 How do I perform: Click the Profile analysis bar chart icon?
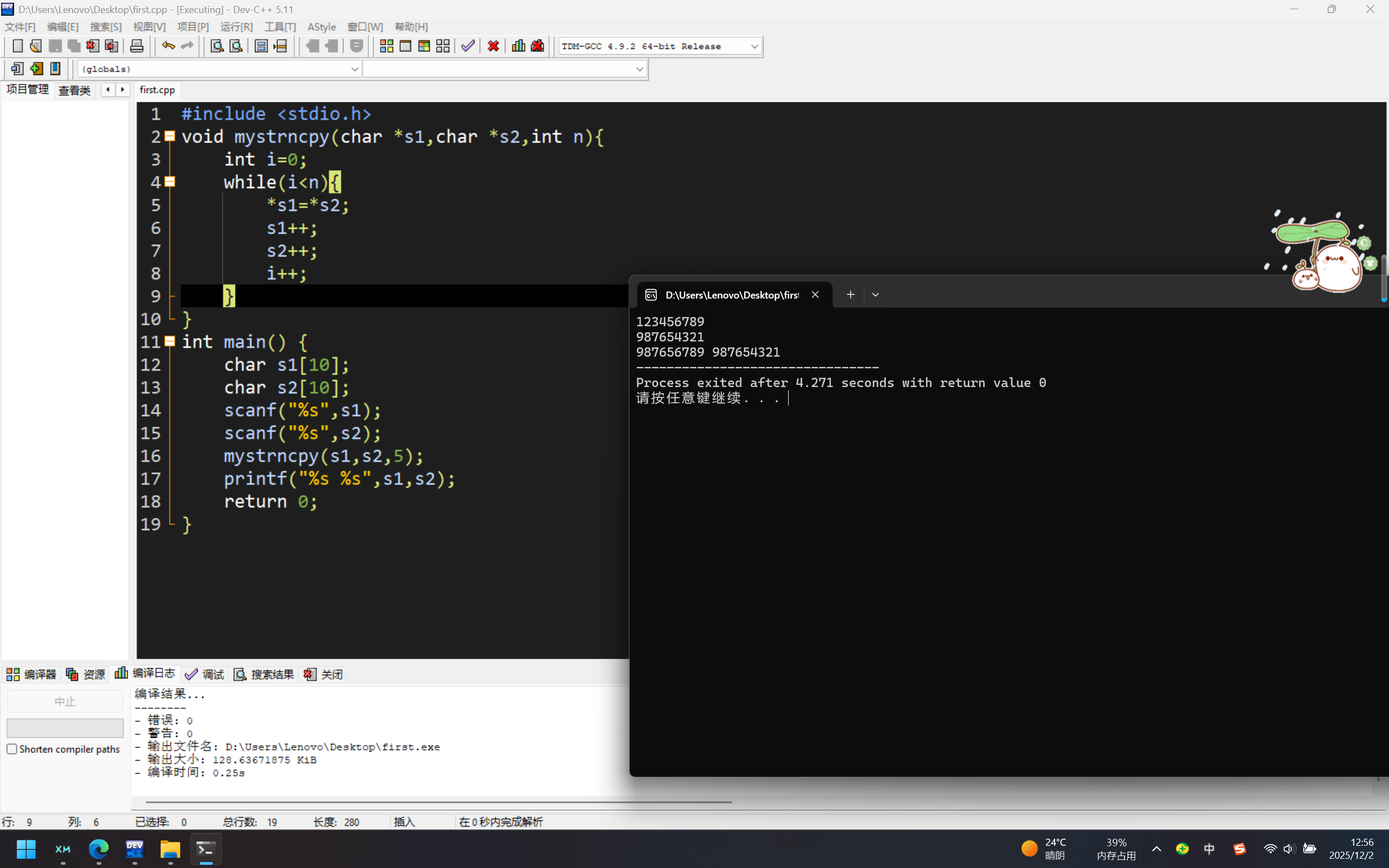point(518,46)
